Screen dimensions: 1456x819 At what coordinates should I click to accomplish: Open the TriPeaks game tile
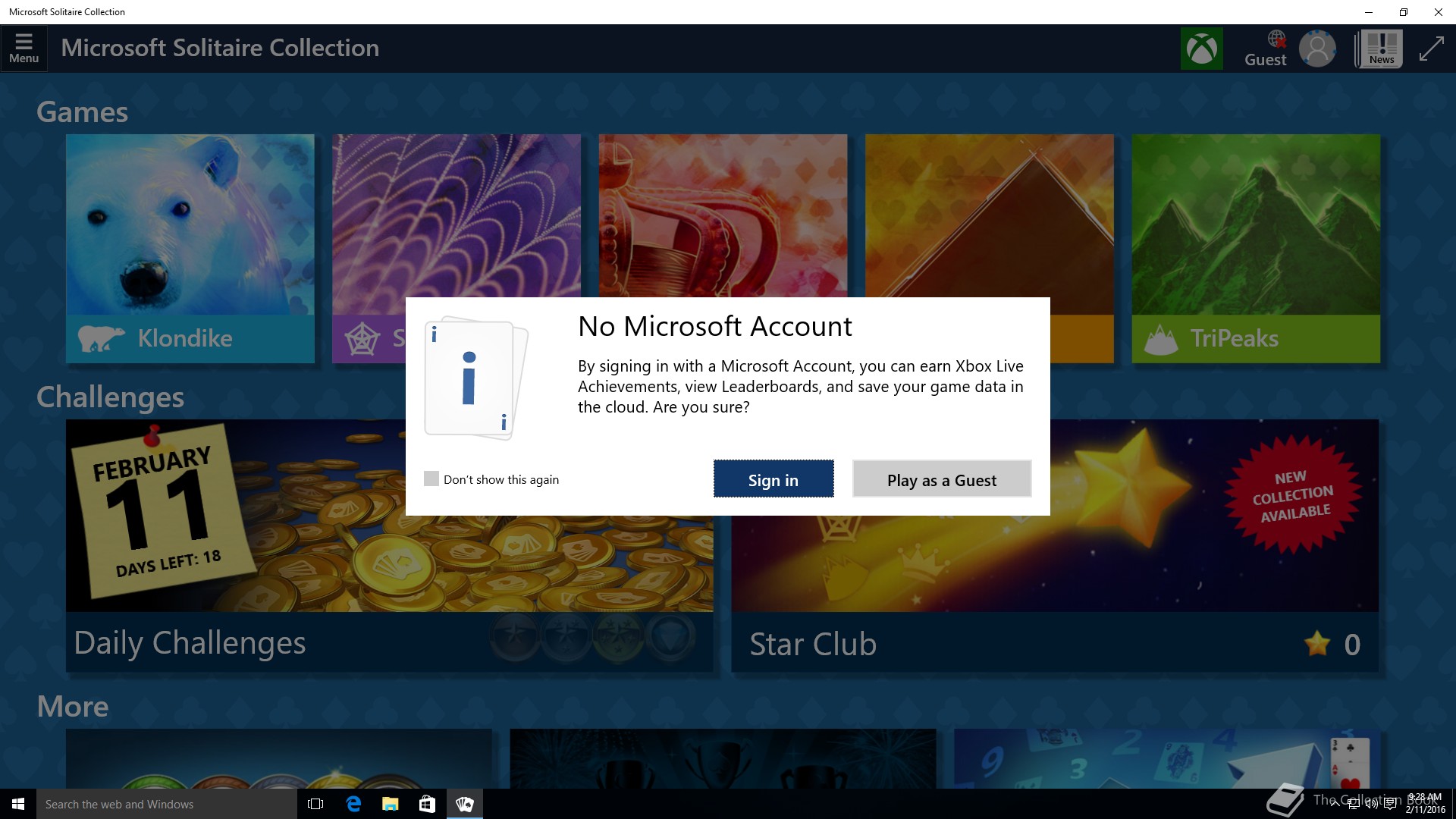click(x=1255, y=227)
